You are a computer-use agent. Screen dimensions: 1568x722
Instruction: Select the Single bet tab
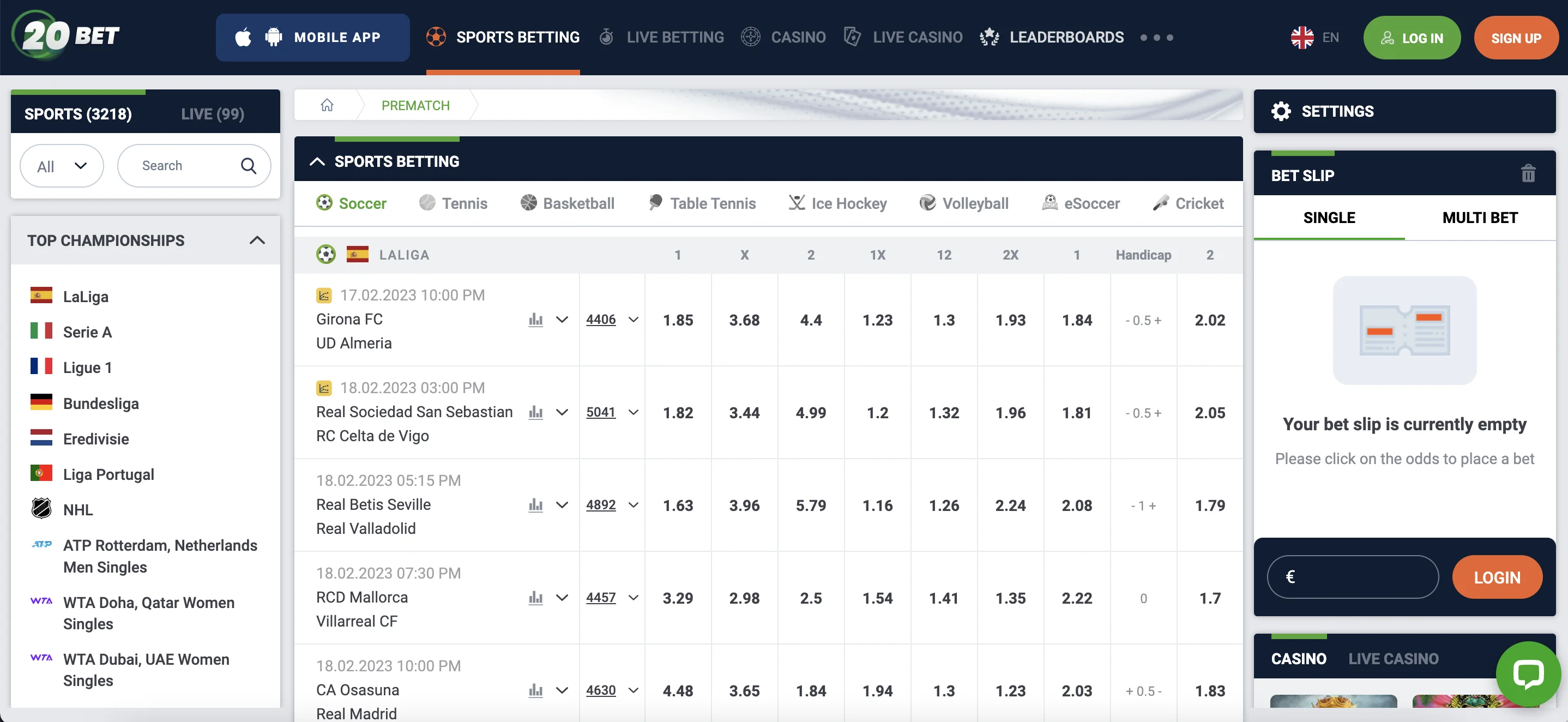1329,218
